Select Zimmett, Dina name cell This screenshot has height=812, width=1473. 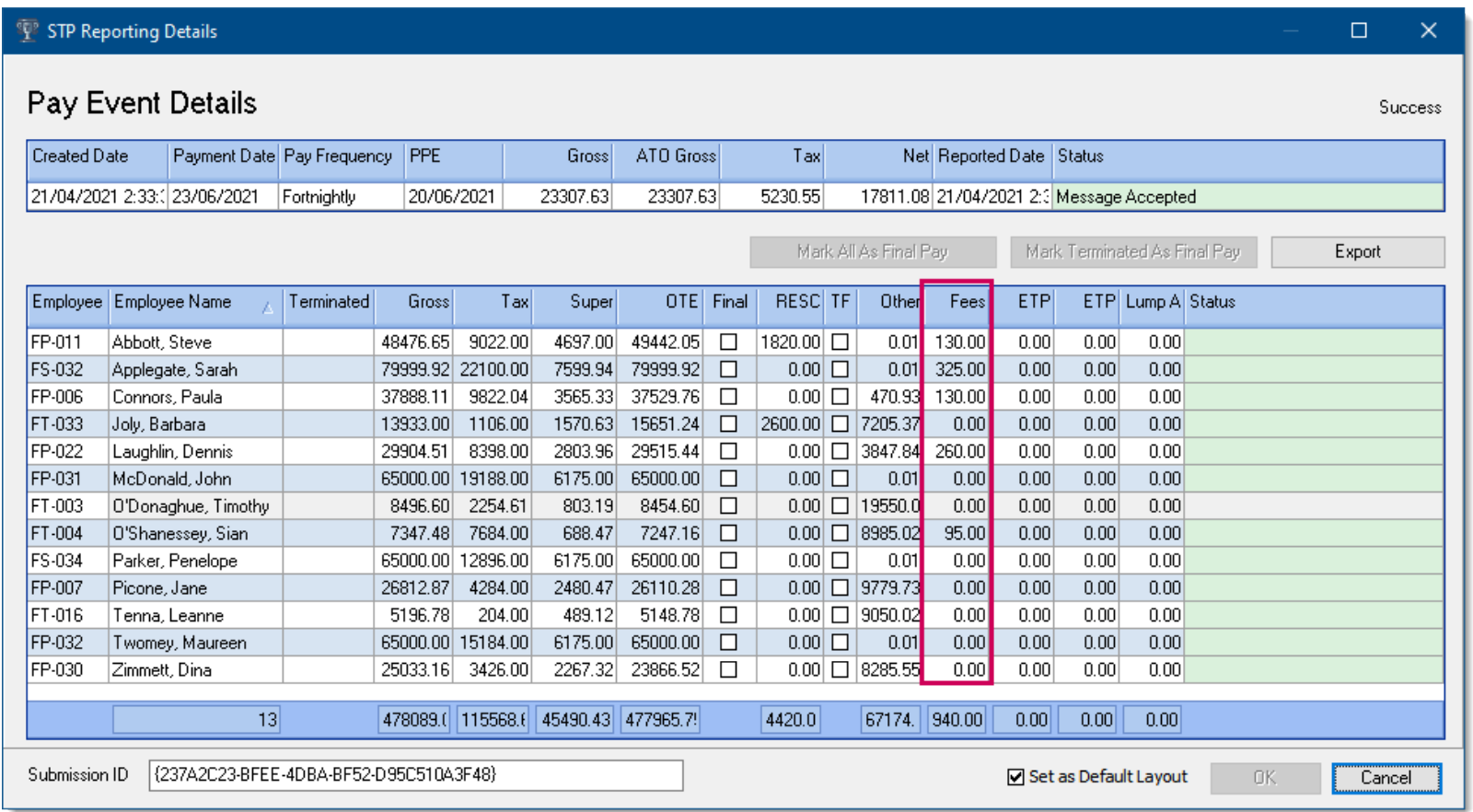[x=196, y=670]
